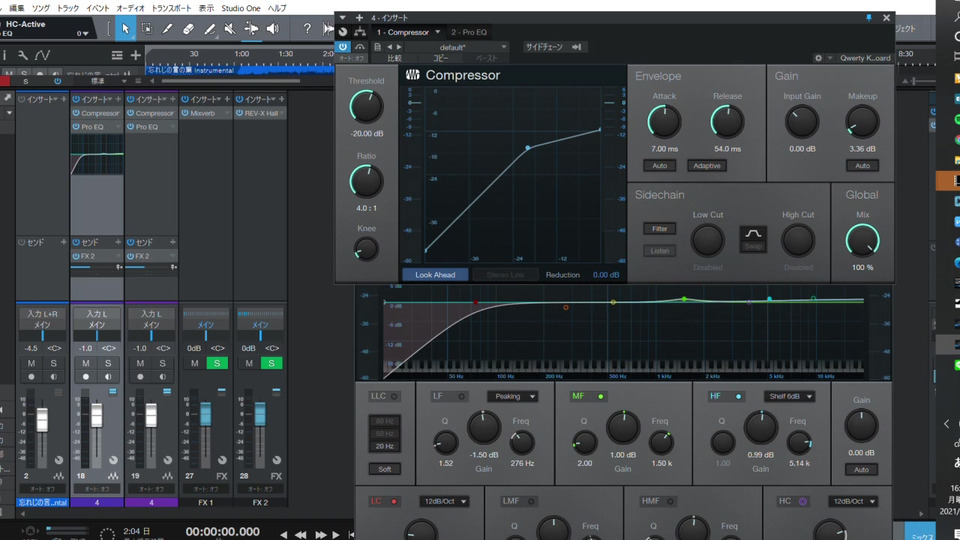The width and height of the screenshot is (960, 540).
Task: Toggle the HF band enable
Action: [x=738, y=396]
